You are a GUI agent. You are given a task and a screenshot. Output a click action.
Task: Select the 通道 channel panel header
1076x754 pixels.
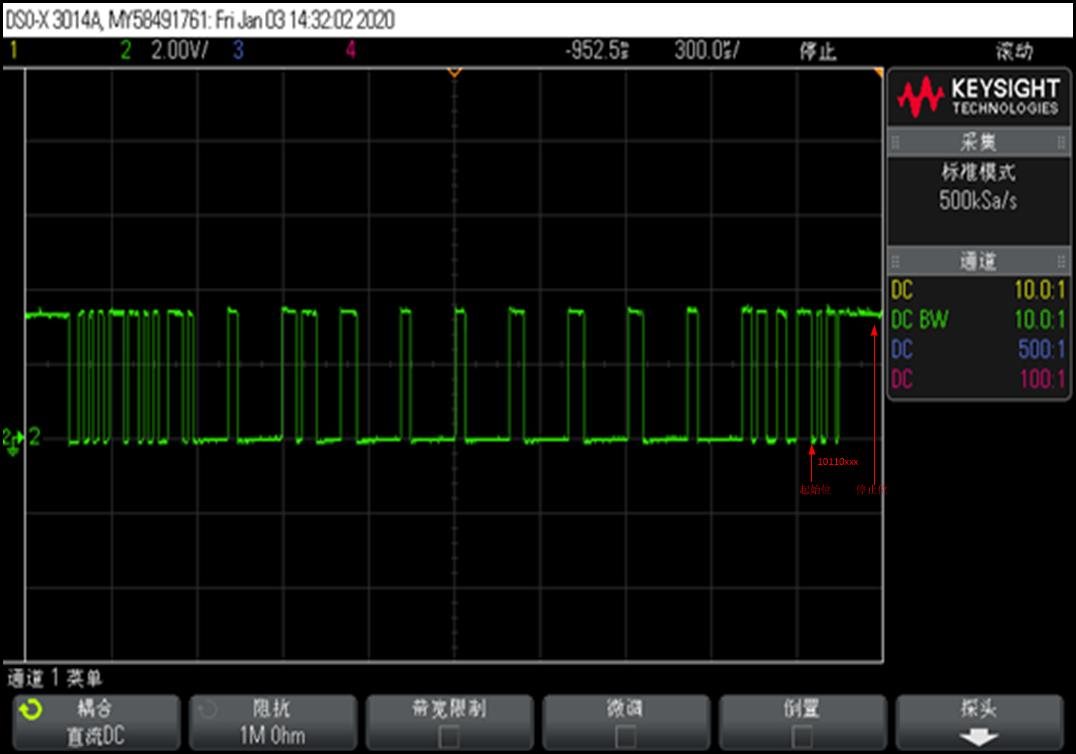978,261
